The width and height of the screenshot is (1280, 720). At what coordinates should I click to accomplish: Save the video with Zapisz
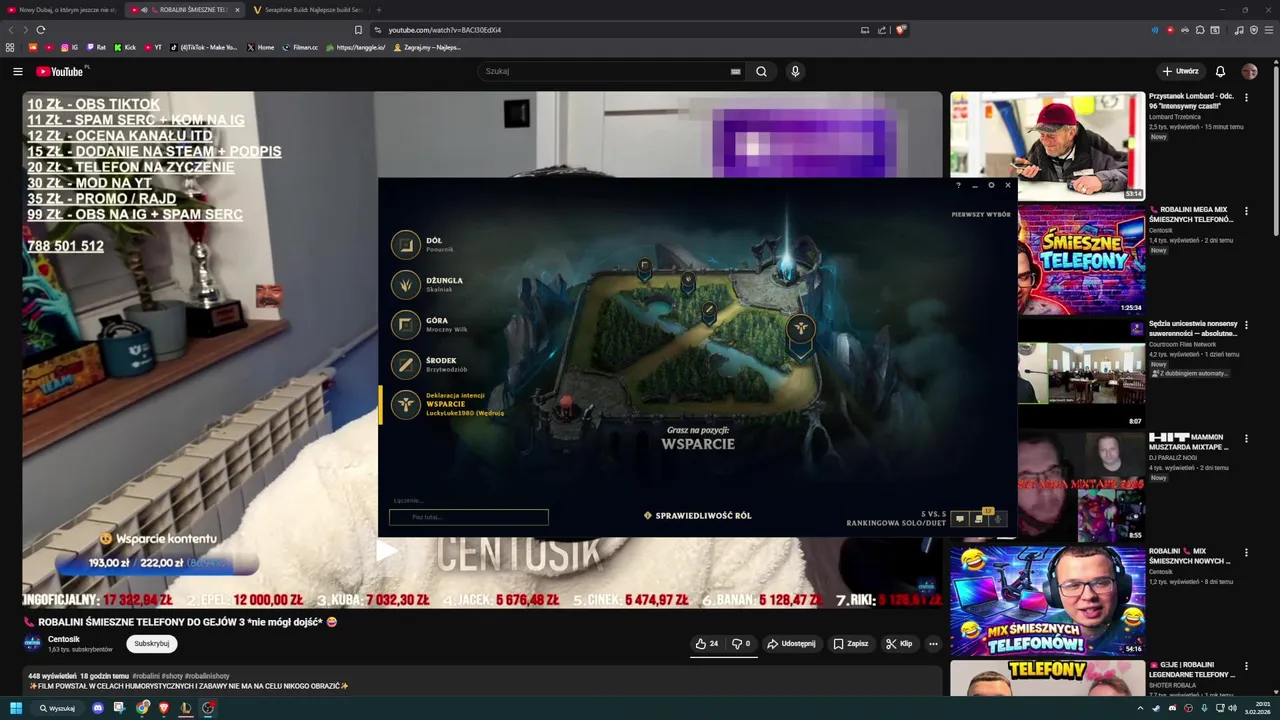click(x=851, y=644)
